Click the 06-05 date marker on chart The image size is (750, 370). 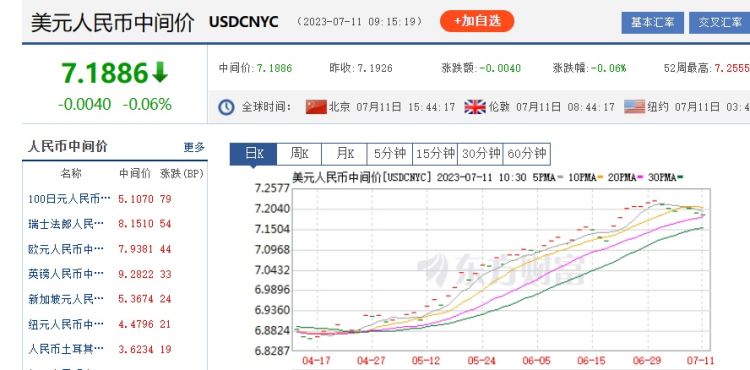point(537,361)
